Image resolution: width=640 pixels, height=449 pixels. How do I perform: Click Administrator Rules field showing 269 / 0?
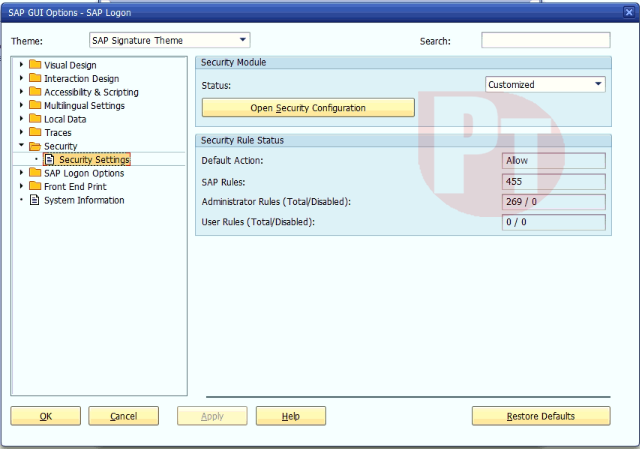tap(553, 202)
